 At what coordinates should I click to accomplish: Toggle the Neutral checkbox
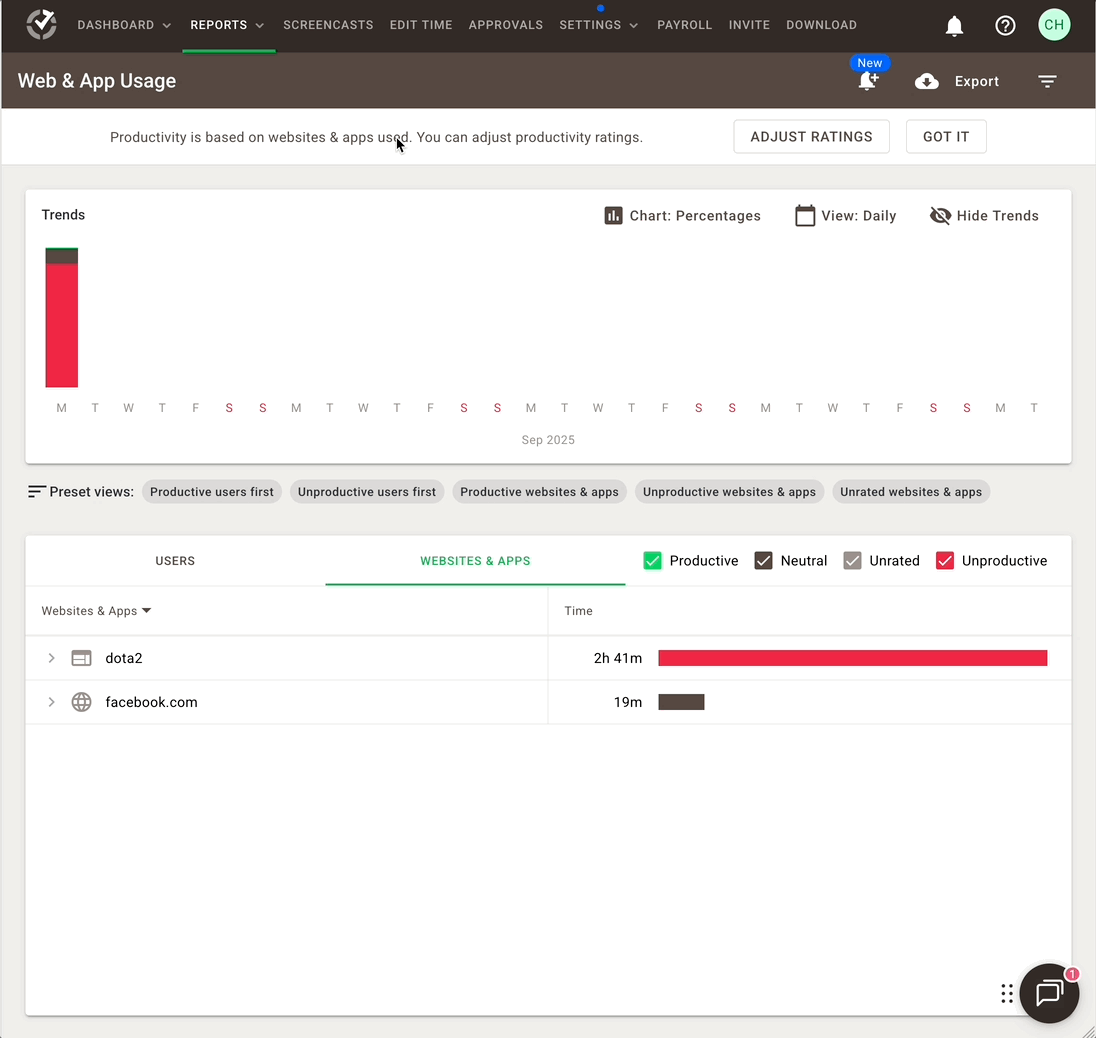(x=763, y=561)
